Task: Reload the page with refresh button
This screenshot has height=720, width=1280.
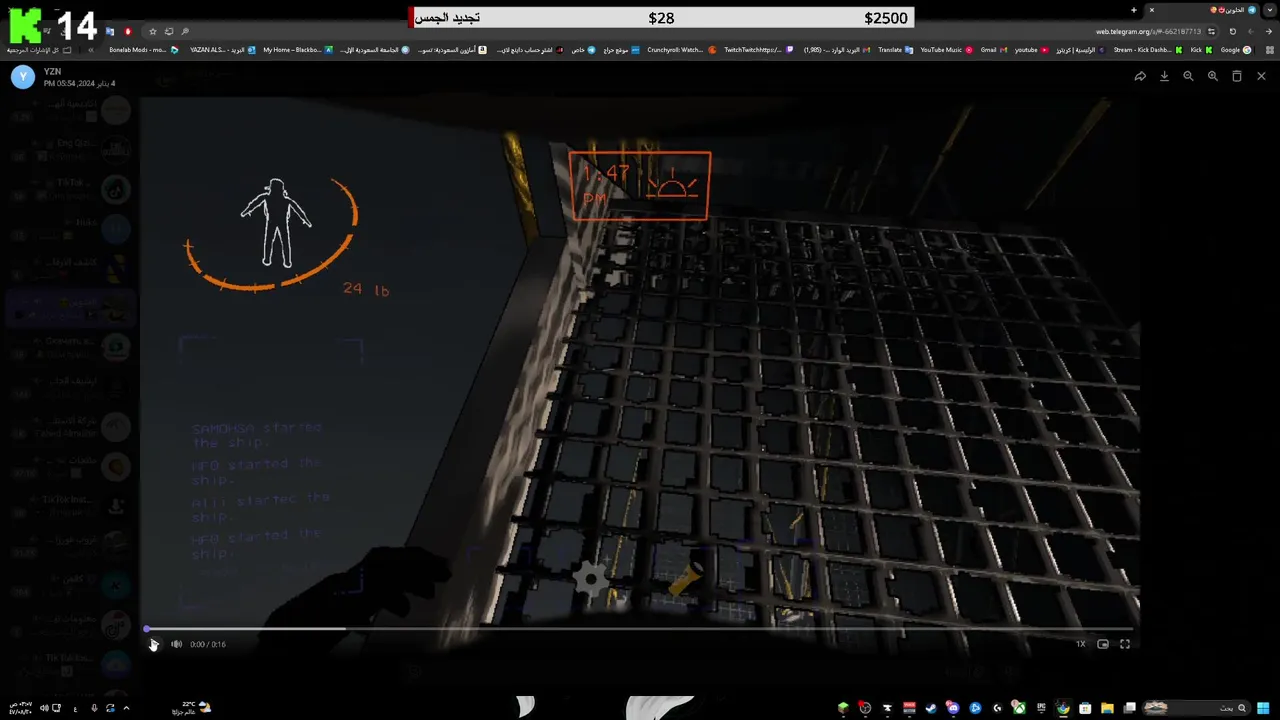Action: pyautogui.click(x=1232, y=31)
